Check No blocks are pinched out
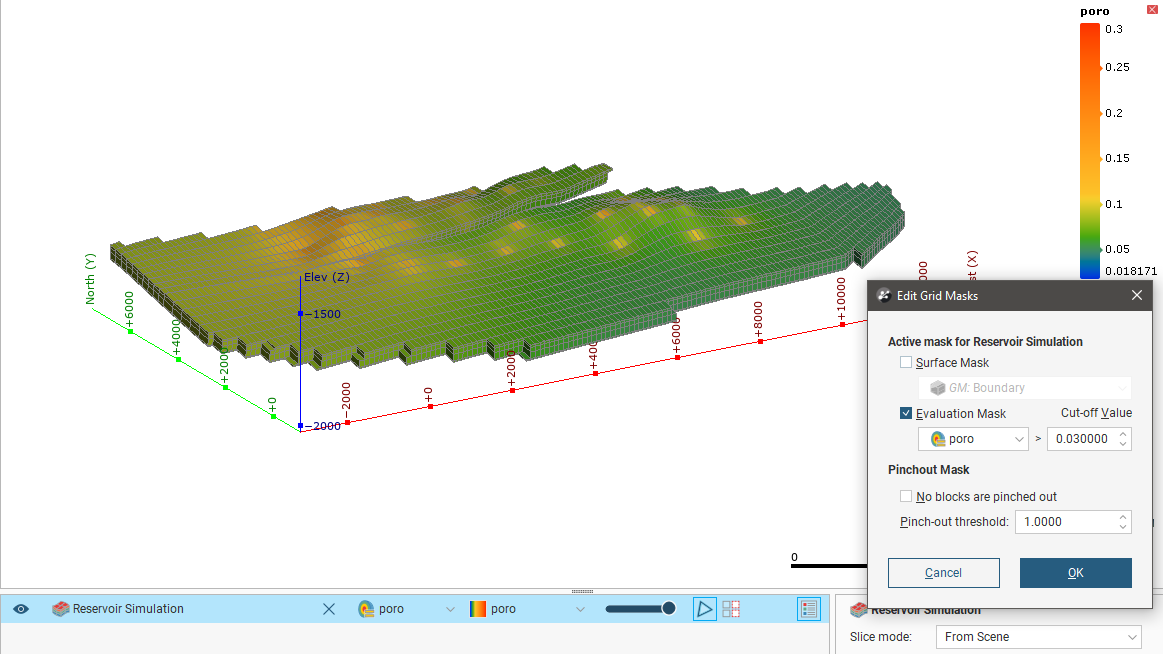 click(906, 497)
